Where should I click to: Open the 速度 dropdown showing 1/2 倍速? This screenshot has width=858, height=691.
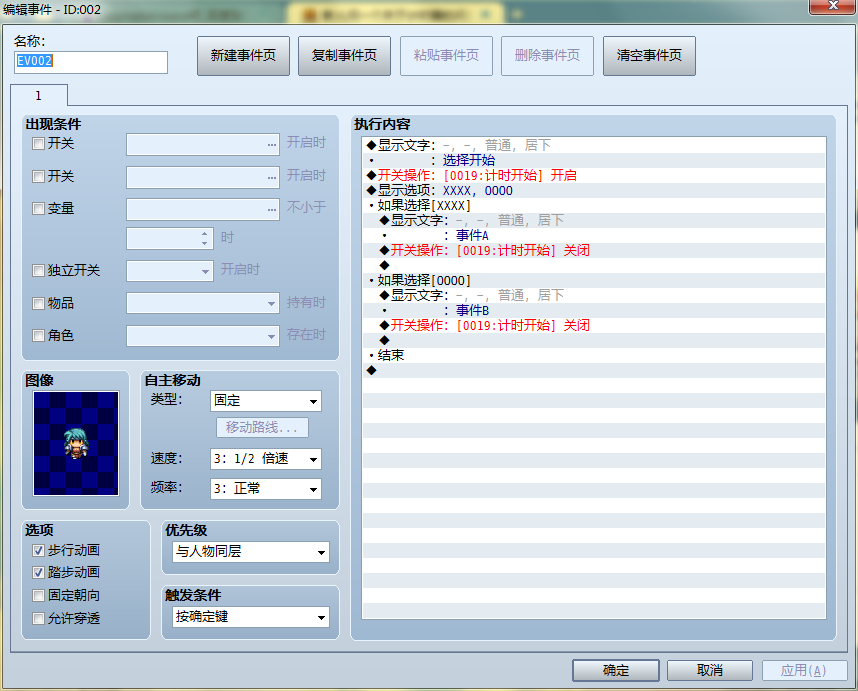click(x=266, y=459)
